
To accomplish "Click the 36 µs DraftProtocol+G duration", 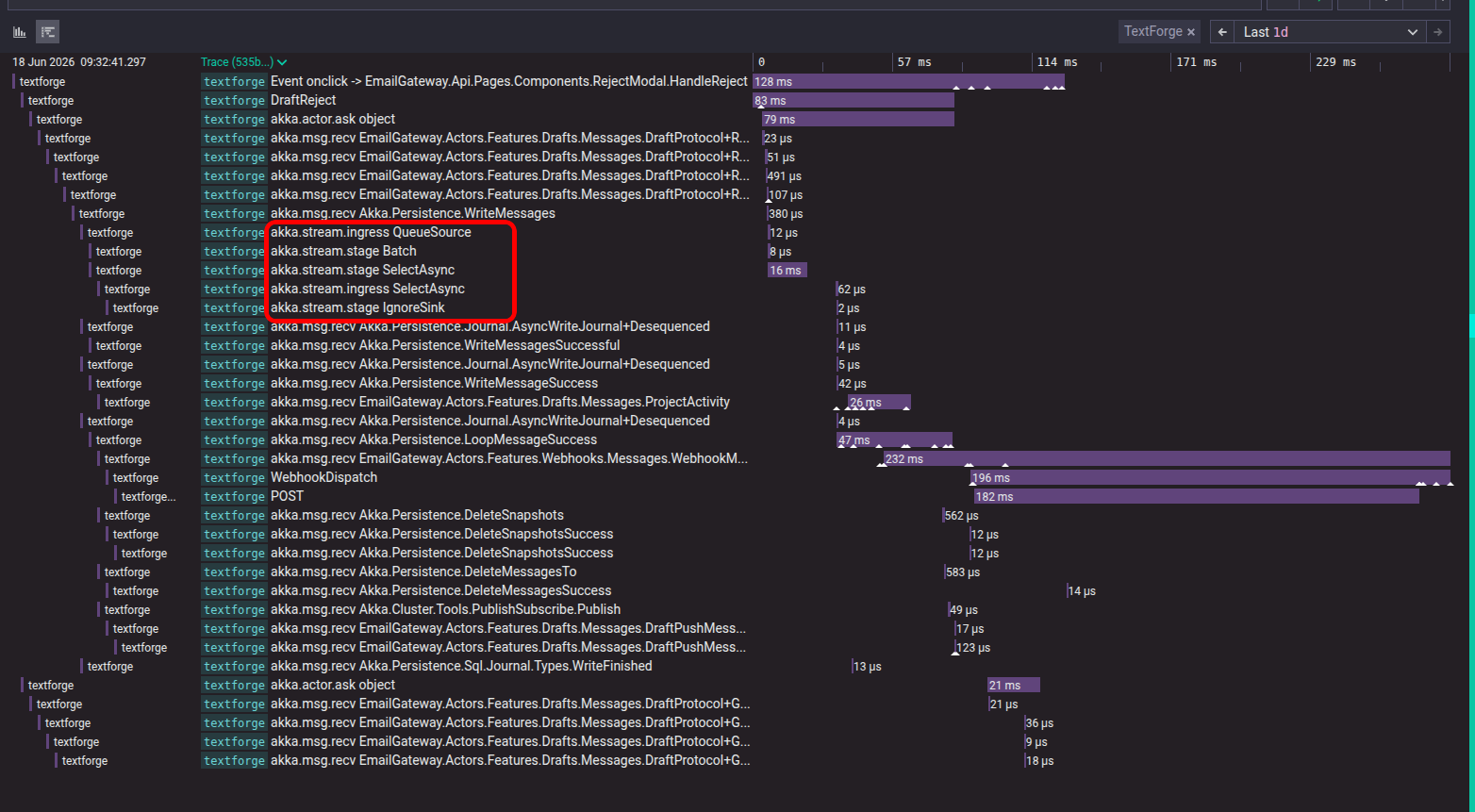I will click(x=1039, y=723).
